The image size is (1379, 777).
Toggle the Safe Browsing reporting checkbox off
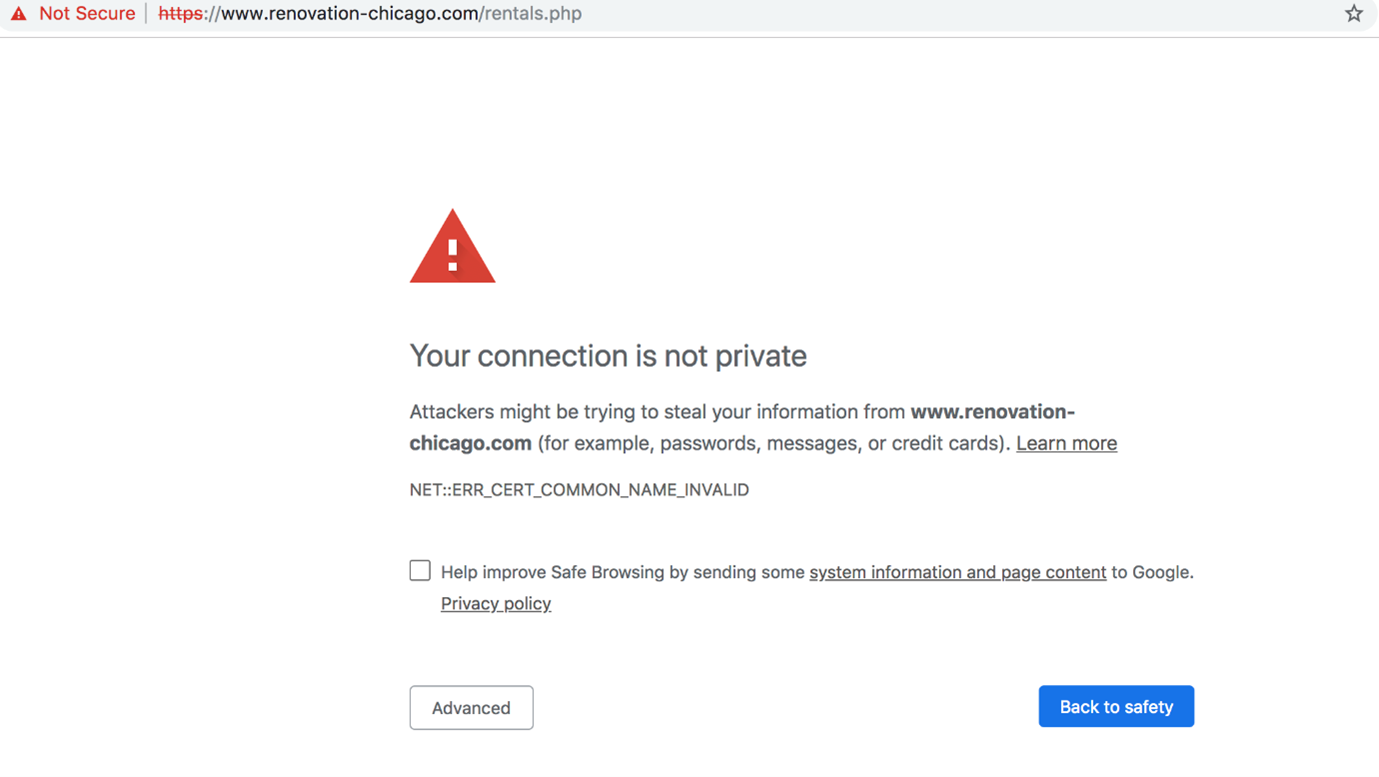point(419,570)
